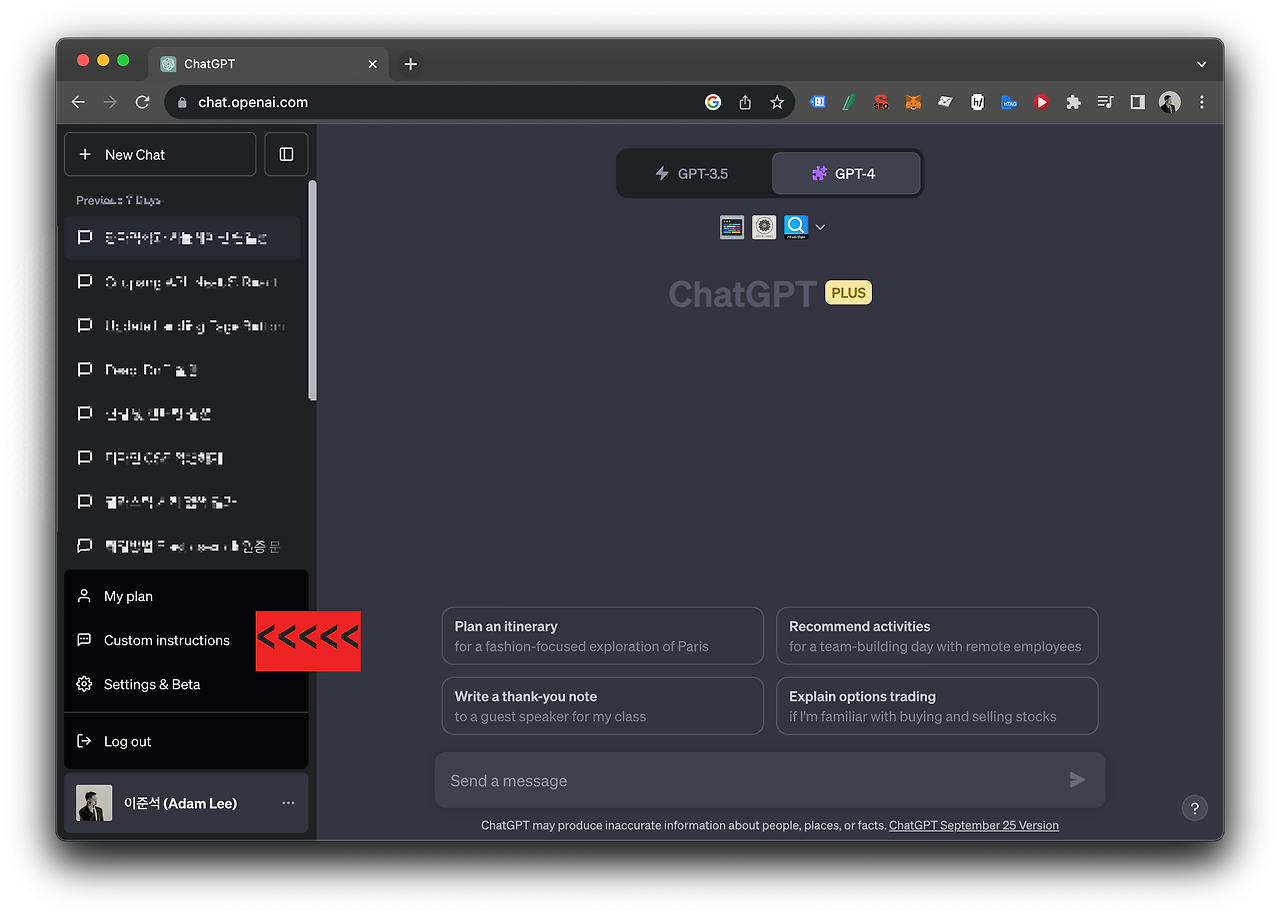Go forward in the browser
The width and height of the screenshot is (1280, 915).
[x=110, y=102]
